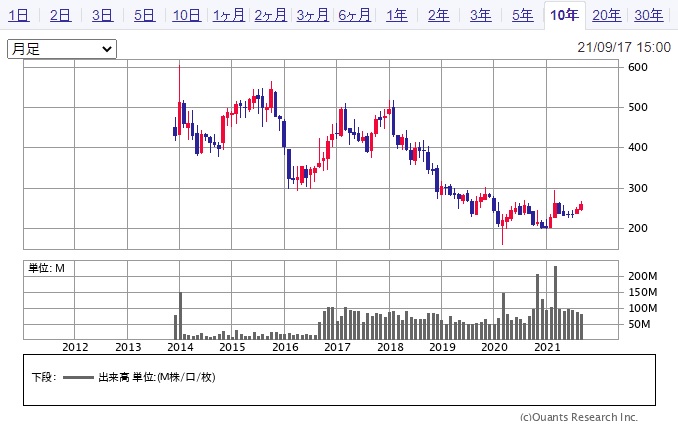Click the 400 price axis label
Screen dimensions: 678x428
pyautogui.click(x=638, y=147)
